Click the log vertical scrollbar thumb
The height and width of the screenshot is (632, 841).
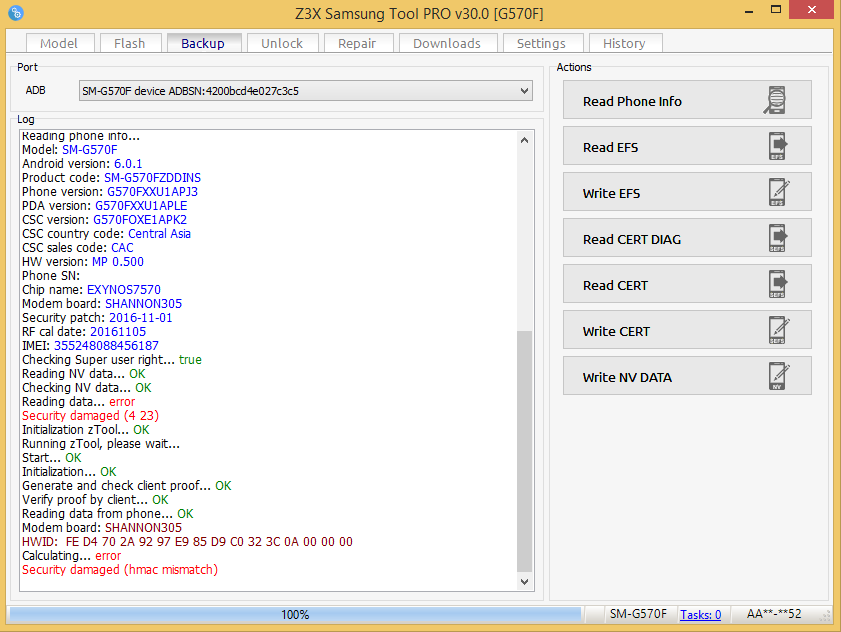click(x=525, y=451)
